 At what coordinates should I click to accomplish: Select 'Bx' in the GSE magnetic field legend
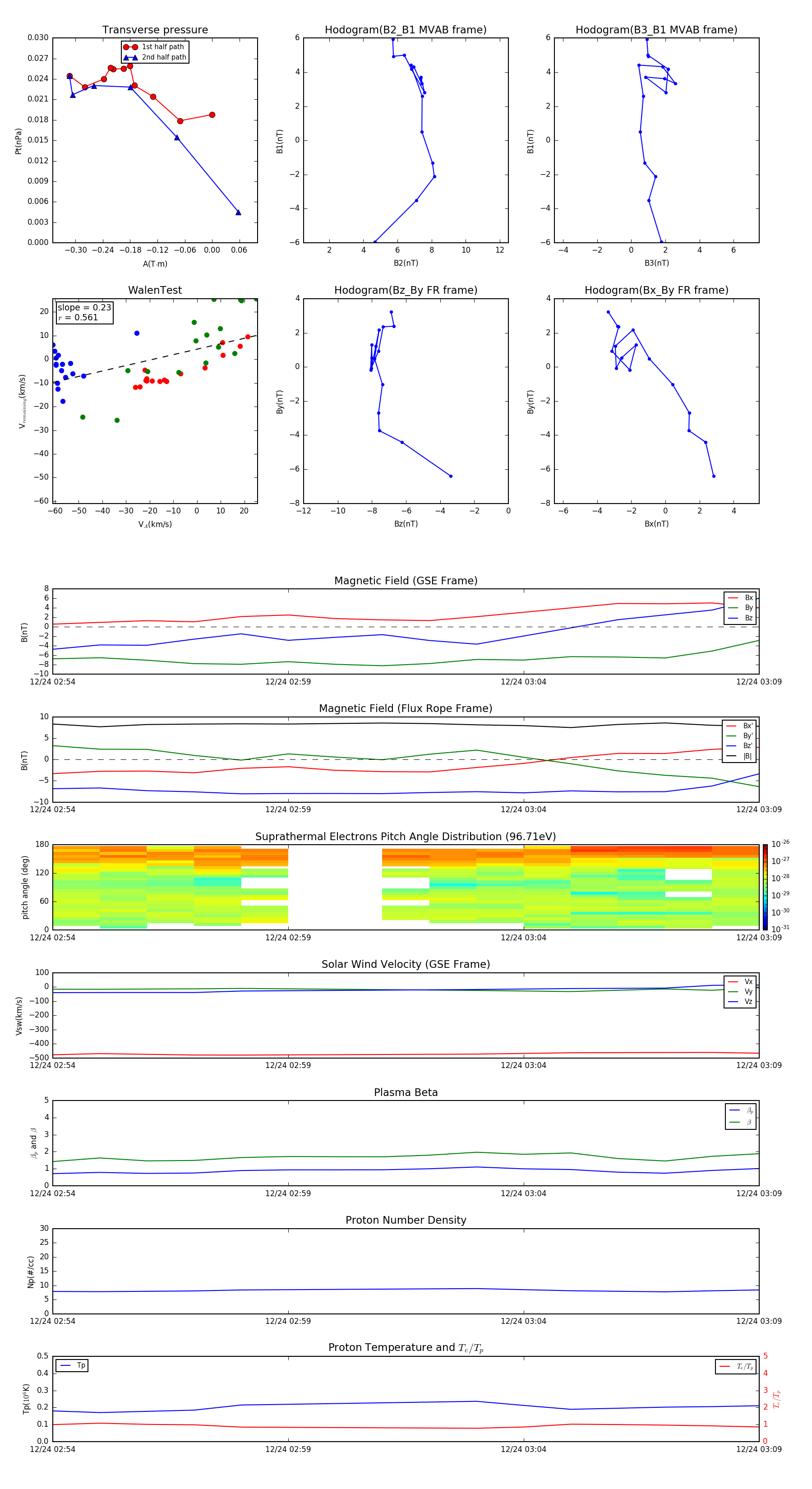point(740,598)
